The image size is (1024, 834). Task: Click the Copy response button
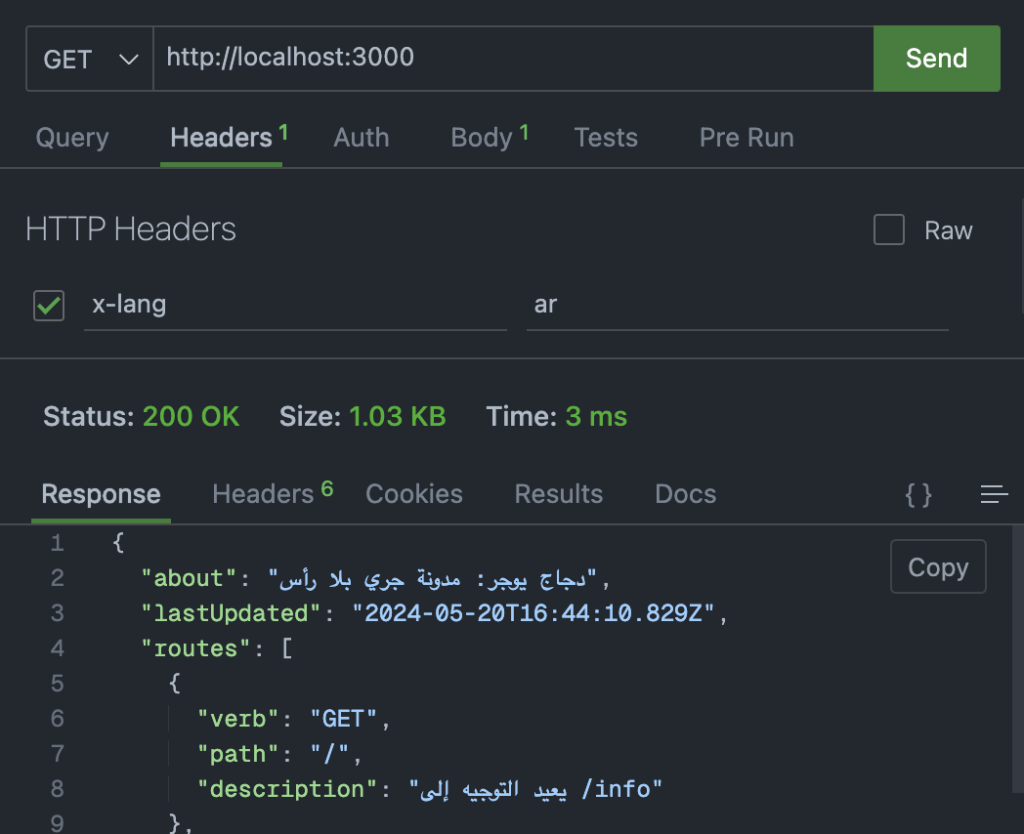coord(937,566)
